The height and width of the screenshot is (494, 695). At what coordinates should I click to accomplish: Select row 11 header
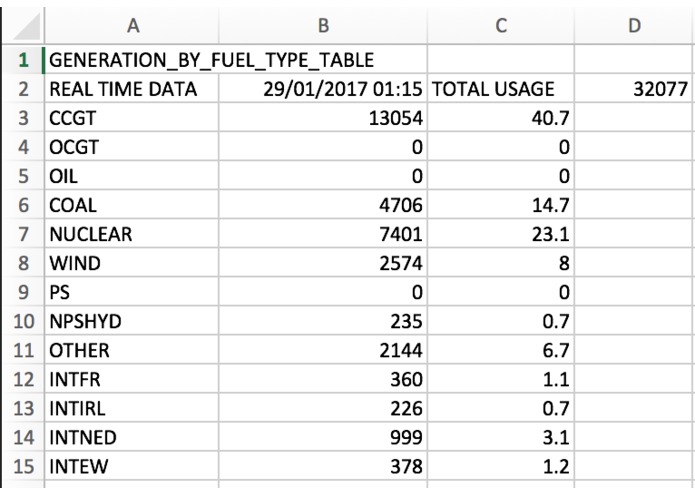[23, 350]
